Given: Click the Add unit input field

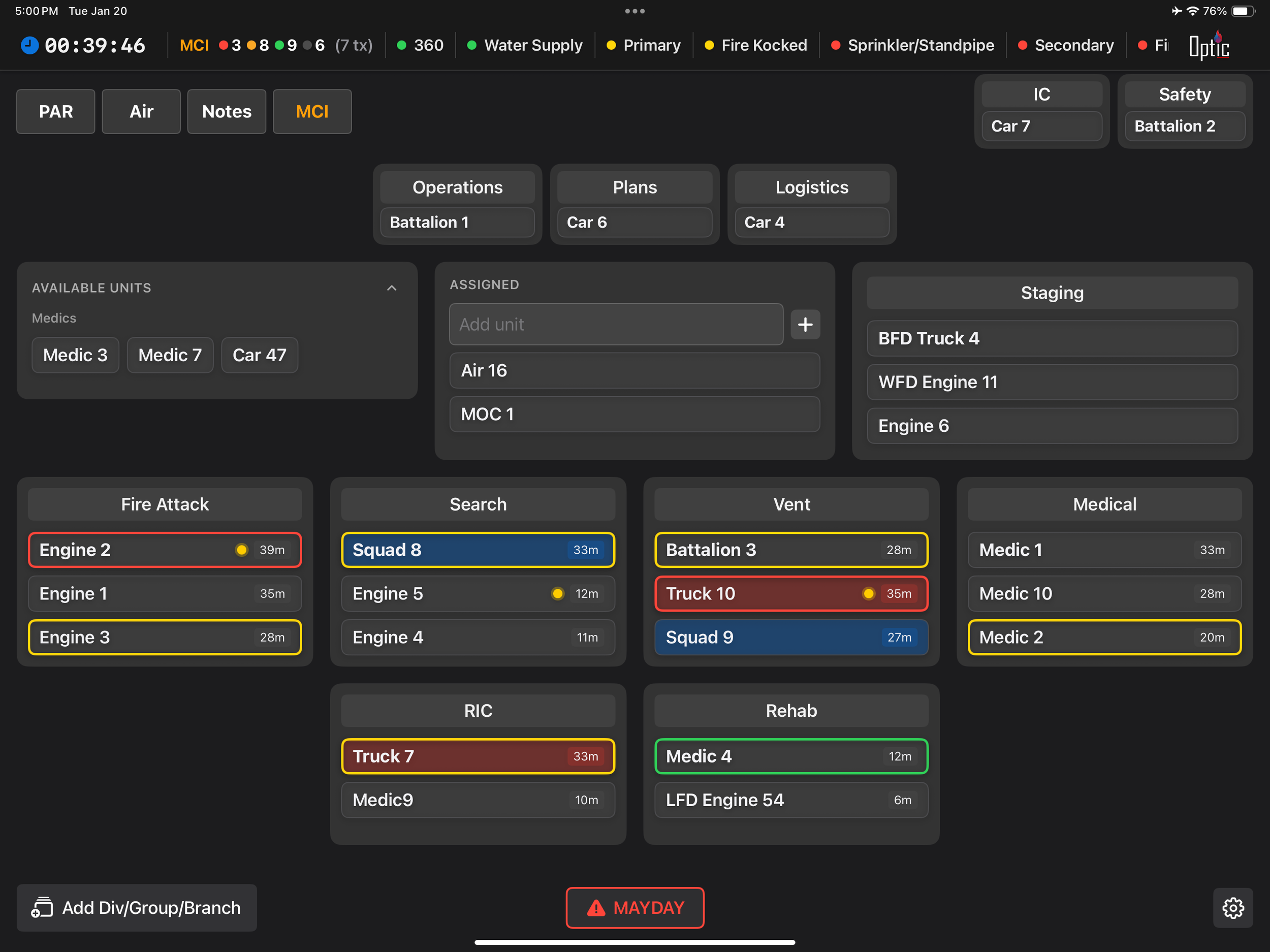Looking at the screenshot, I should coord(616,325).
